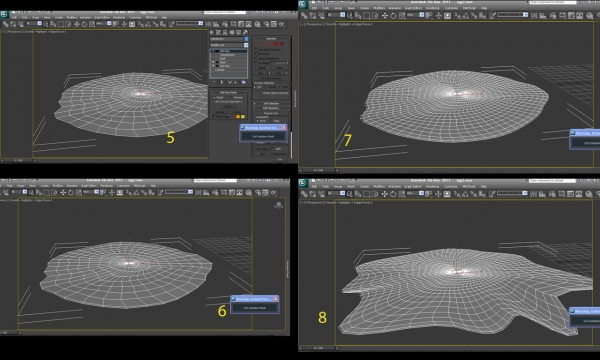This screenshot has width=600, height=360.
Task: Open Select by Name in step 5 window
Action: (53, 24)
